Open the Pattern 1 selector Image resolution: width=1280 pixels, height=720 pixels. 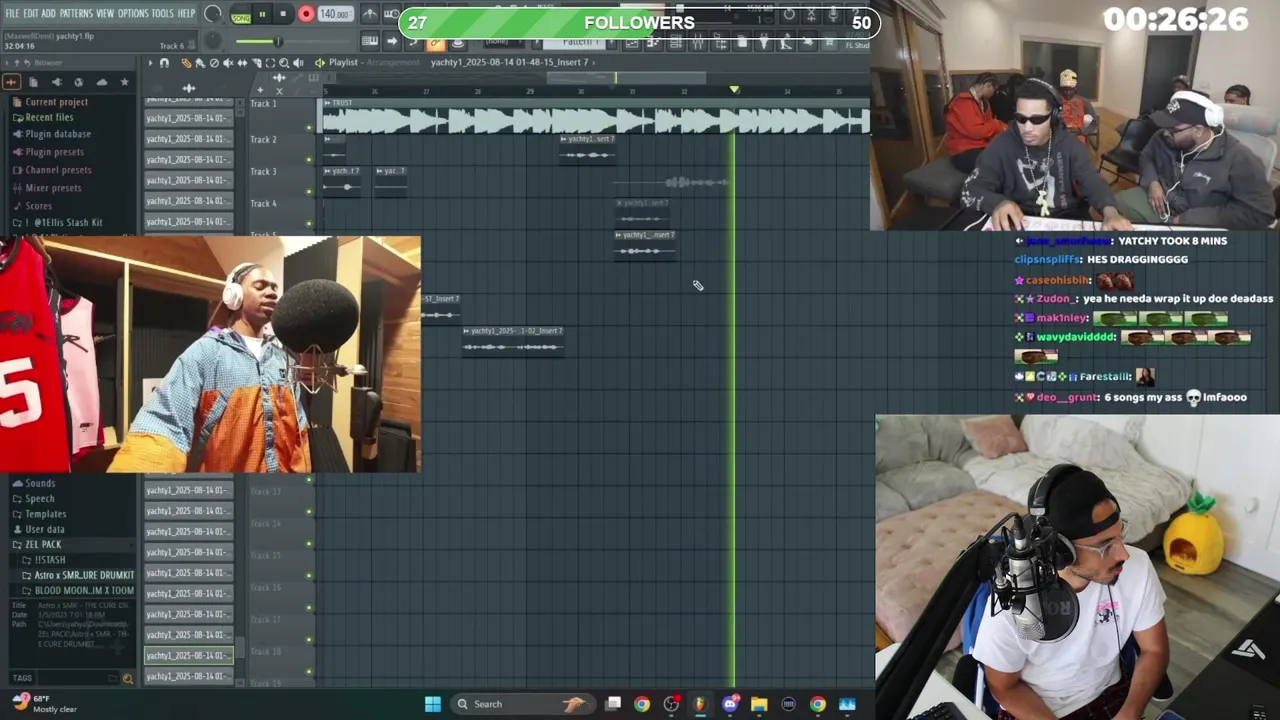click(x=574, y=42)
